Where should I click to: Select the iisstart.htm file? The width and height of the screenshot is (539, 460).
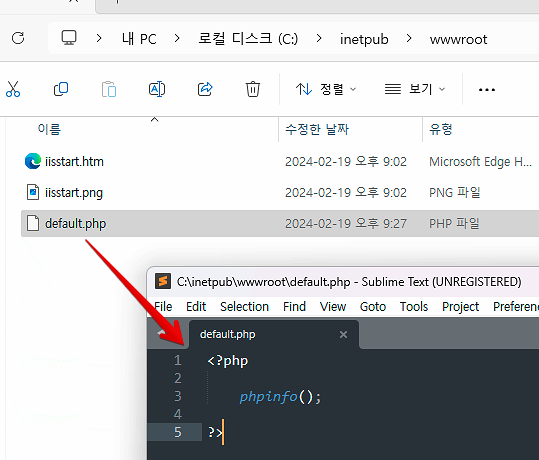coord(74,161)
